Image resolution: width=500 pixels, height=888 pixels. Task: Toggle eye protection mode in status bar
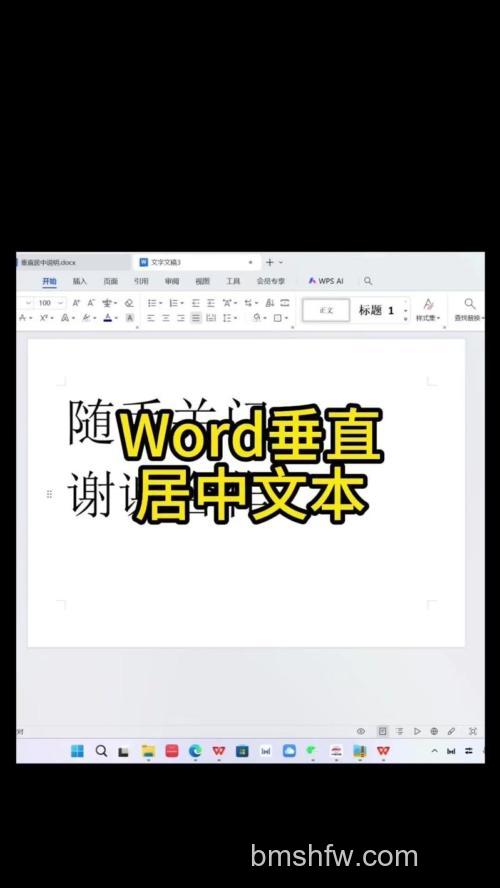click(x=361, y=731)
